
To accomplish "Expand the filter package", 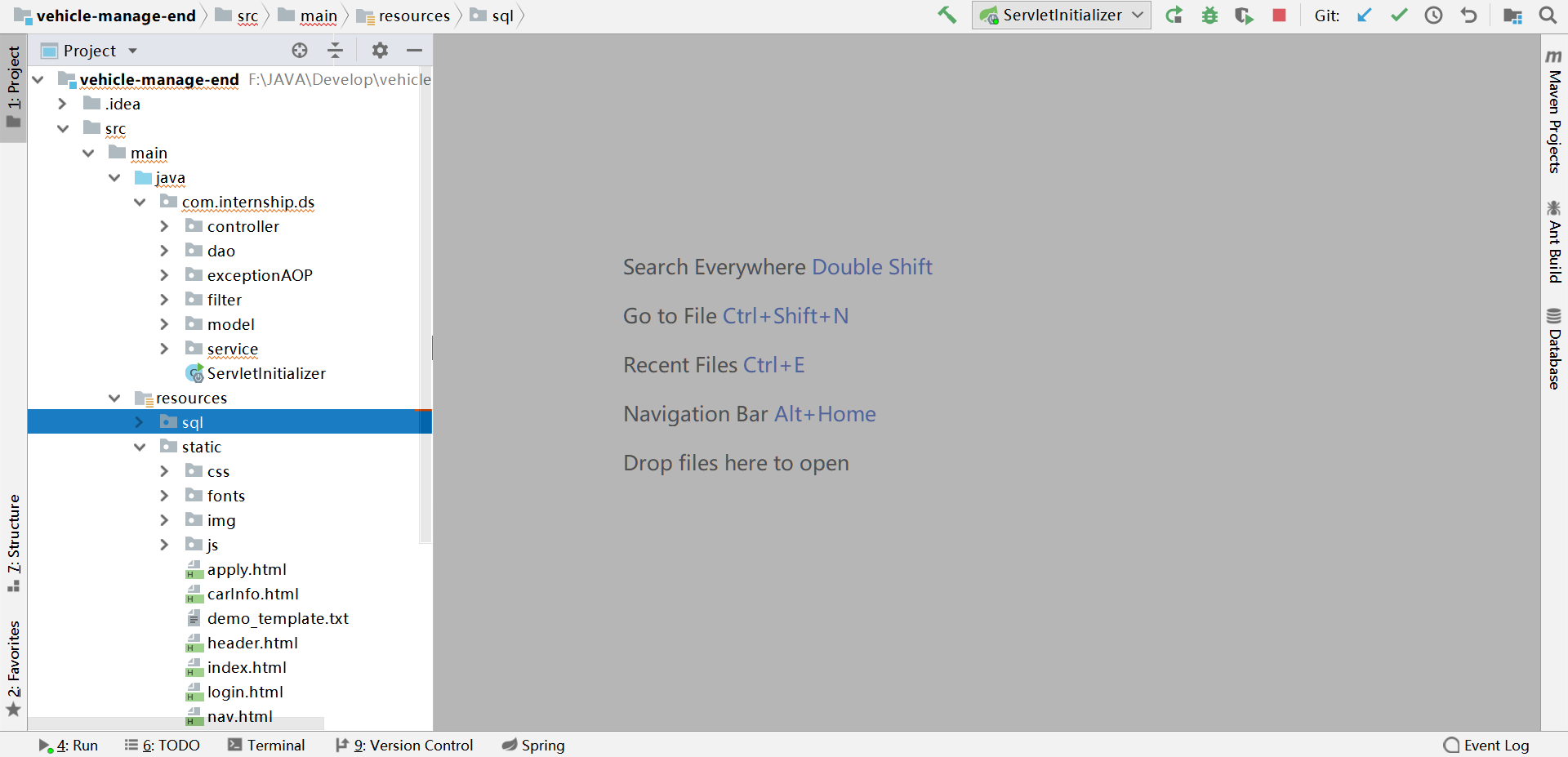I will click(164, 300).
